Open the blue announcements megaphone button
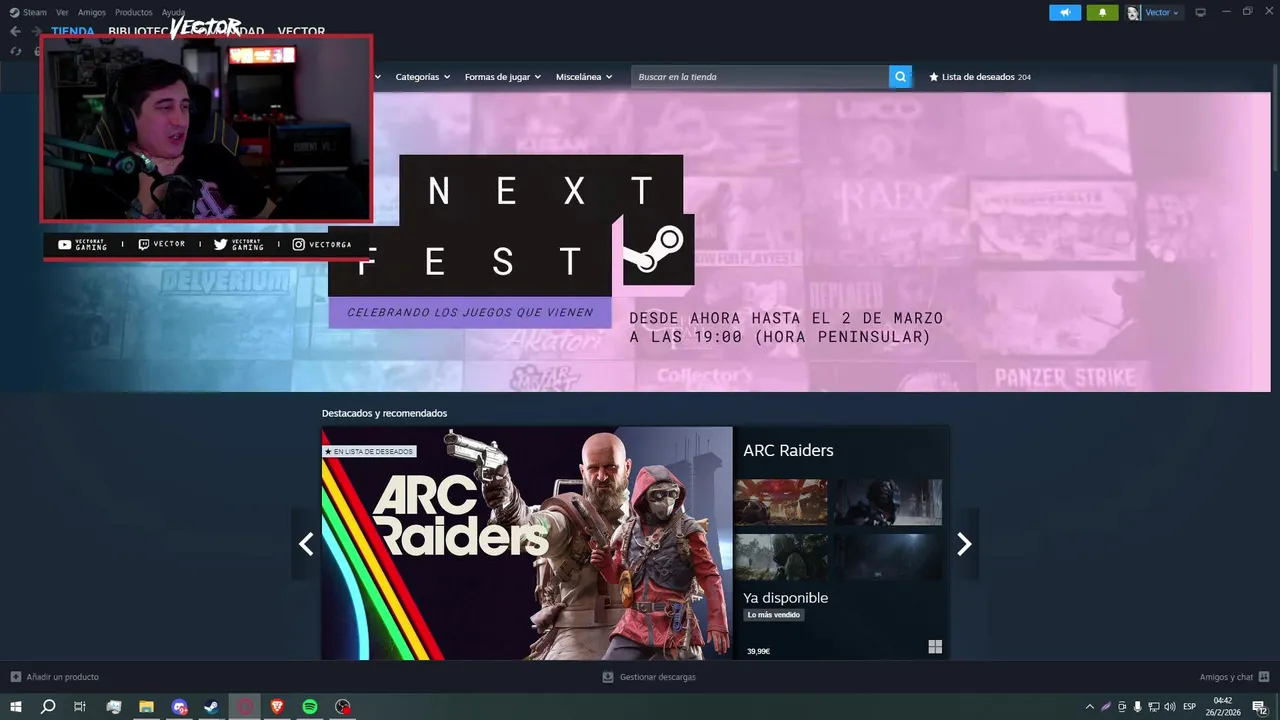1280x720 pixels. click(1065, 12)
